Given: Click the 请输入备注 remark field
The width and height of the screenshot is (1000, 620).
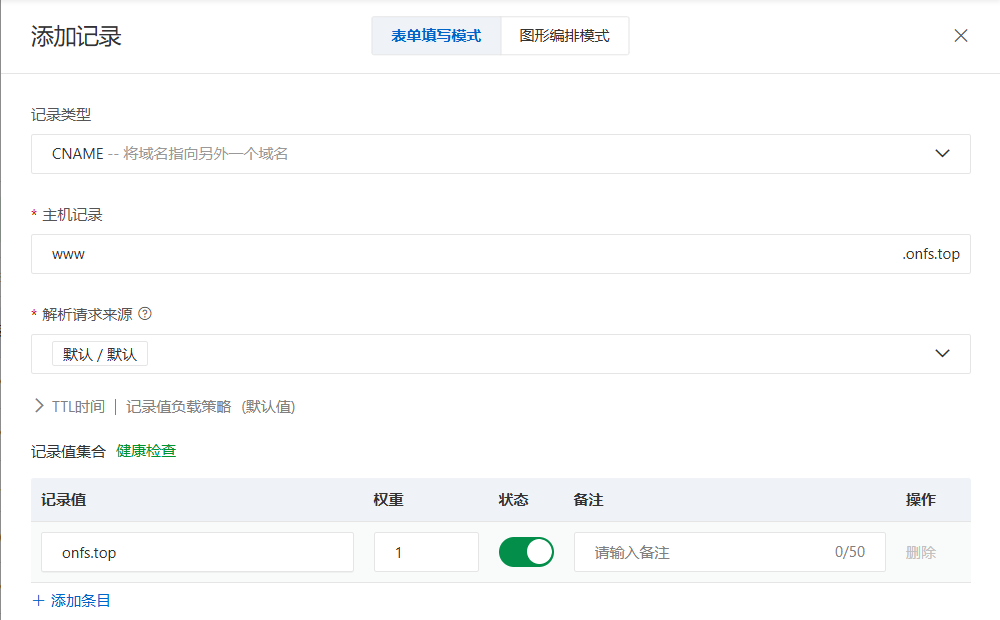Looking at the screenshot, I should pos(710,552).
